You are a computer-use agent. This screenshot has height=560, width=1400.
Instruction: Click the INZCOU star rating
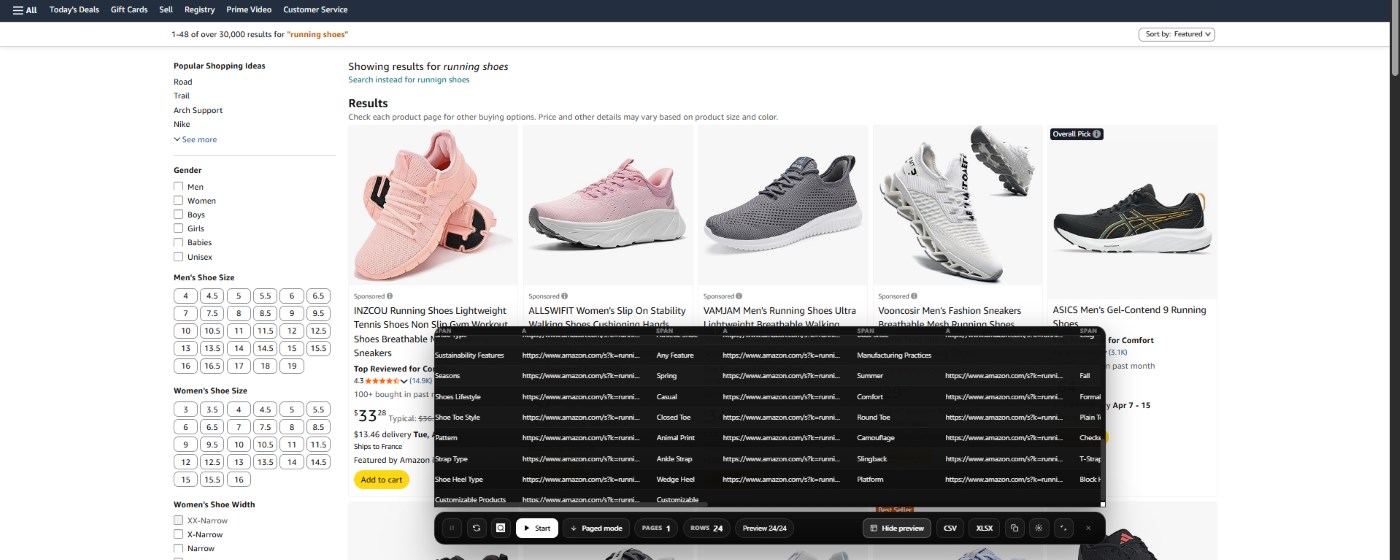pyautogui.click(x=382, y=381)
